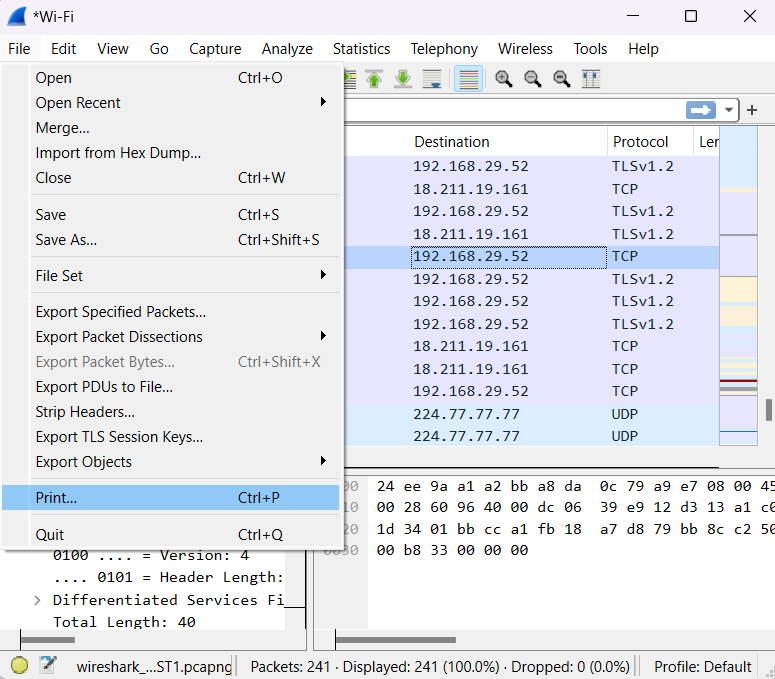Reset packet text to normal size

(x=562, y=79)
